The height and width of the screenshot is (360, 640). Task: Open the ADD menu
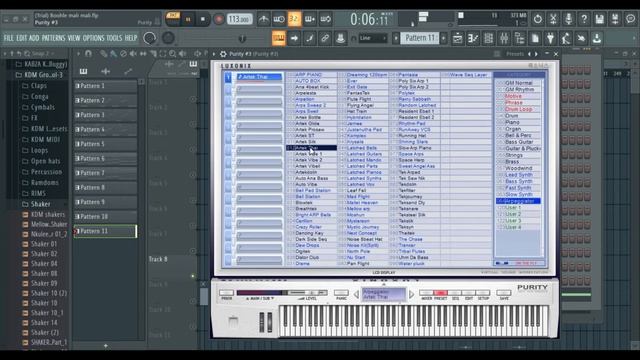coord(34,38)
